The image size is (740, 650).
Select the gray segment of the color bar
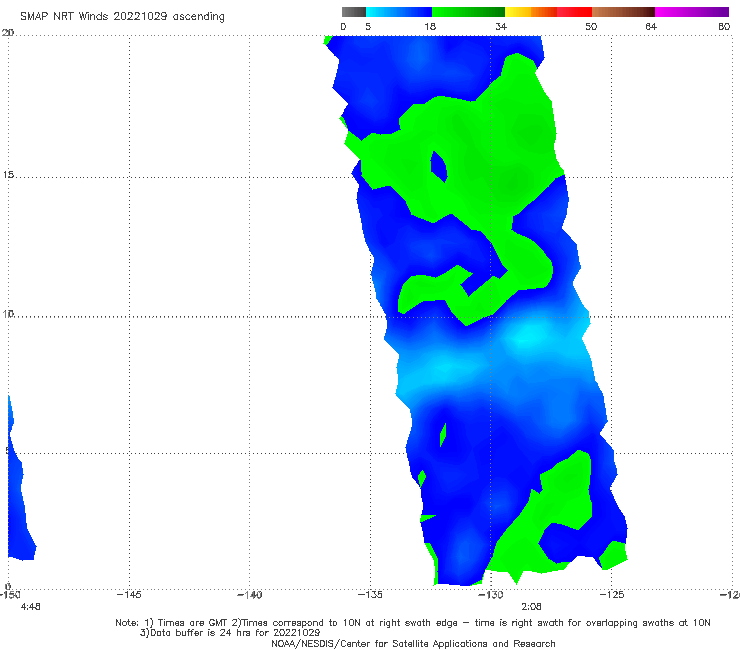pyautogui.click(x=353, y=12)
